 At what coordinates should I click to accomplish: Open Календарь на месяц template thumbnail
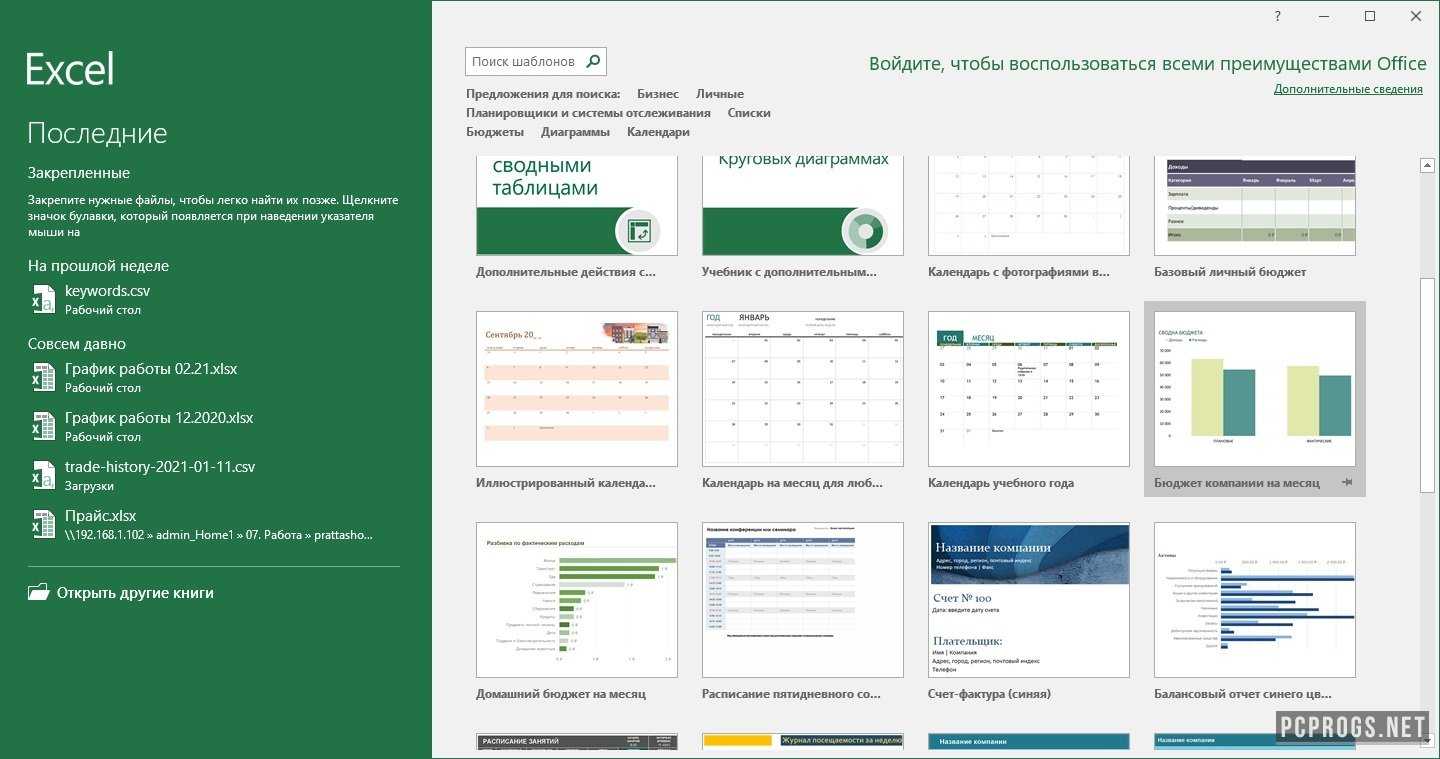pyautogui.click(x=803, y=389)
